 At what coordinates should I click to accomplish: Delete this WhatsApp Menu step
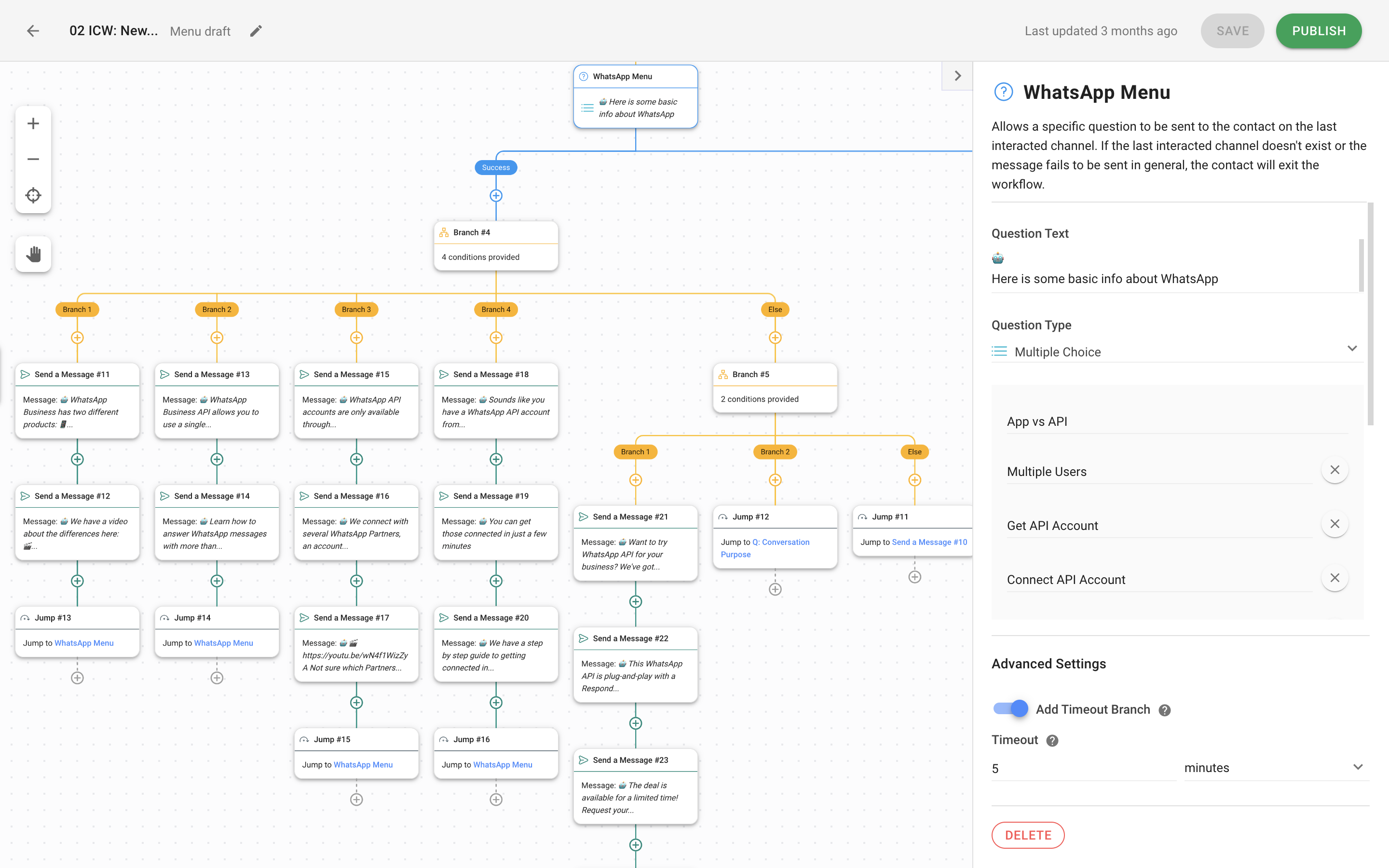(1027, 835)
